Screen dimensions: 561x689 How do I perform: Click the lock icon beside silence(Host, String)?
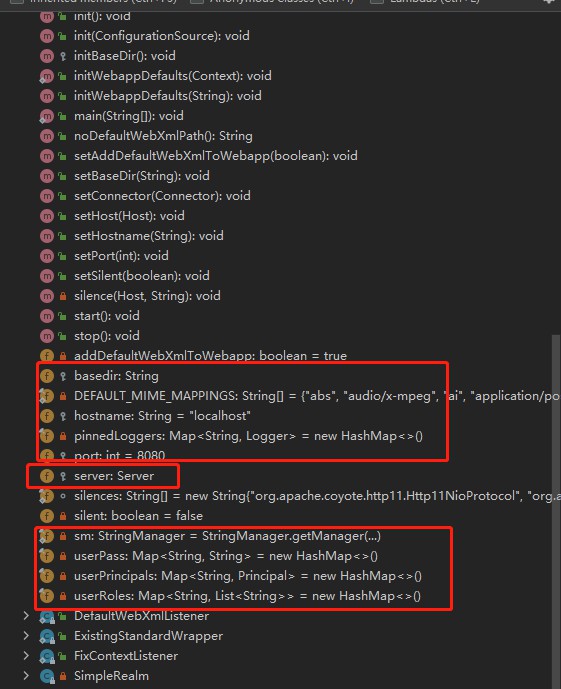[x=63, y=296]
